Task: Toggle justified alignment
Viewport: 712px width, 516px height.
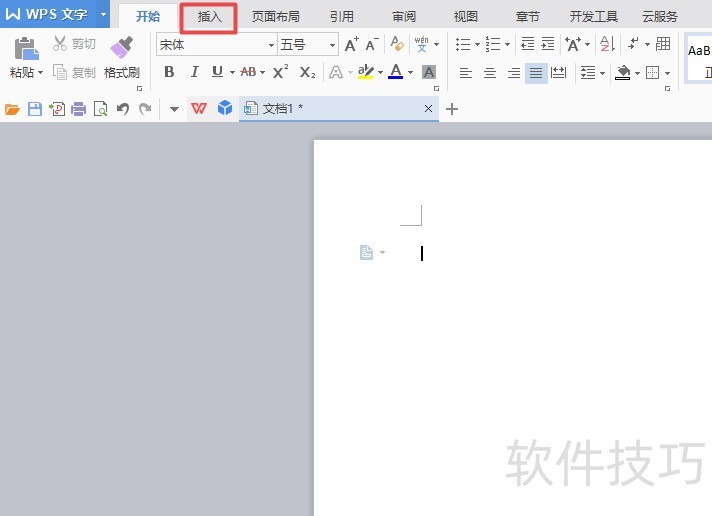Action: pyautogui.click(x=536, y=73)
